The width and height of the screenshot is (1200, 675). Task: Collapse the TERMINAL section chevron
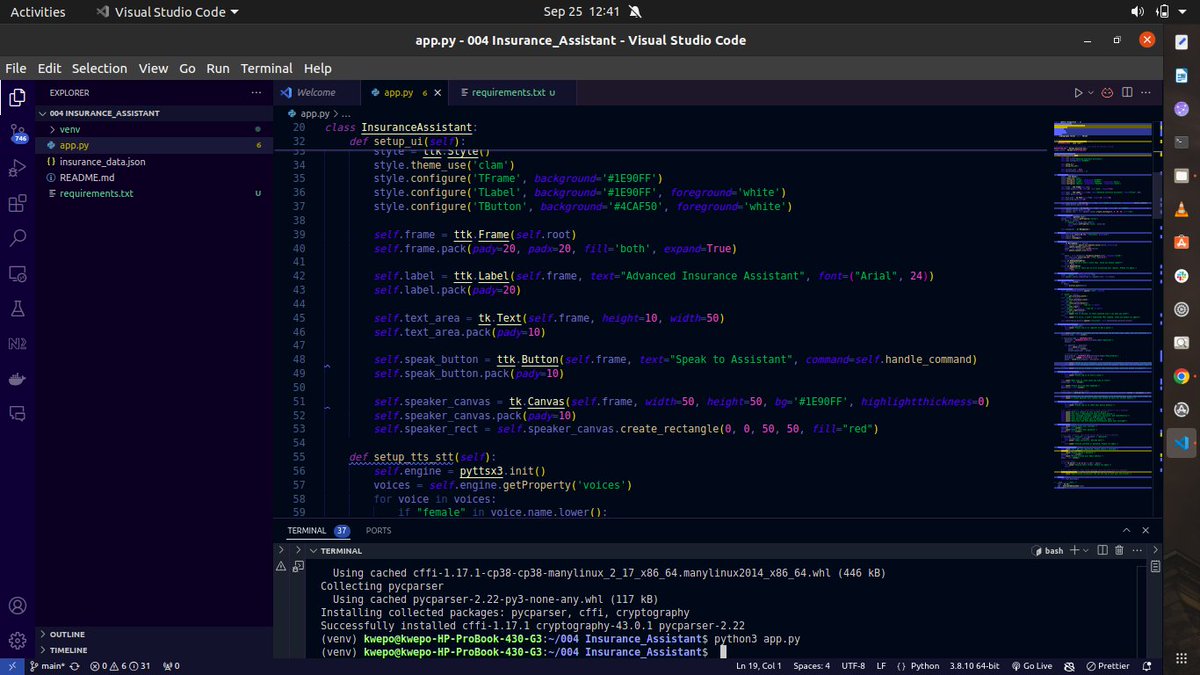(x=314, y=550)
